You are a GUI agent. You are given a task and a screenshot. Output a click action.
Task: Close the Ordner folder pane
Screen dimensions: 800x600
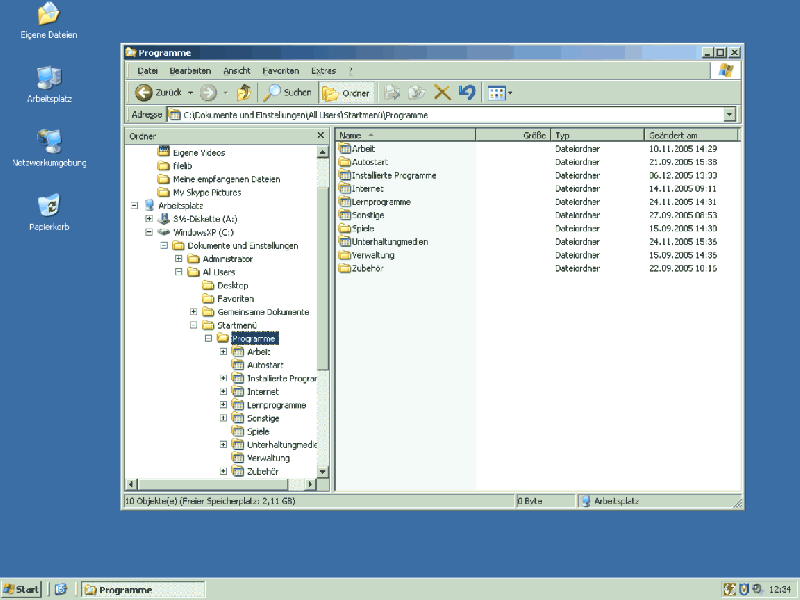coord(320,135)
